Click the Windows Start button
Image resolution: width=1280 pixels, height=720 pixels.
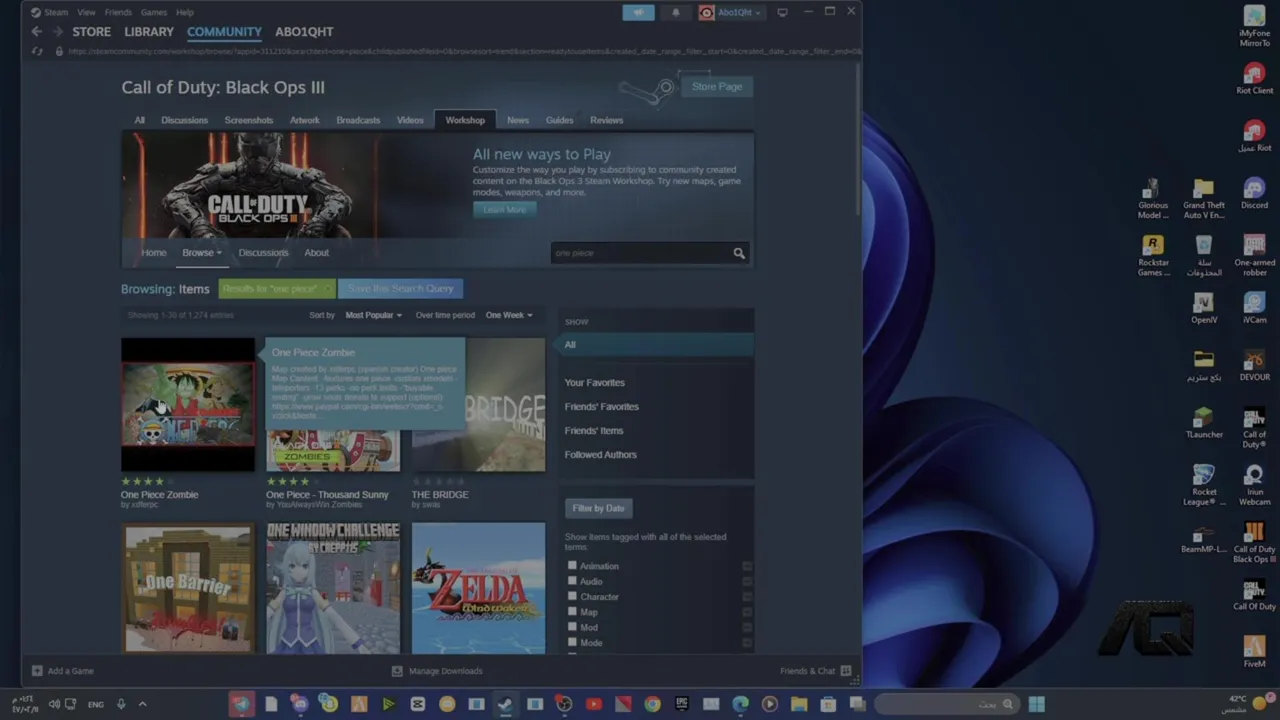(x=1036, y=704)
